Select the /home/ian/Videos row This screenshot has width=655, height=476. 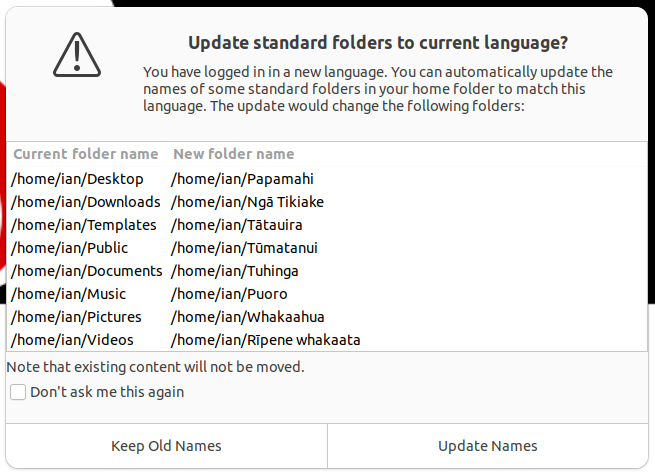tap(74, 340)
